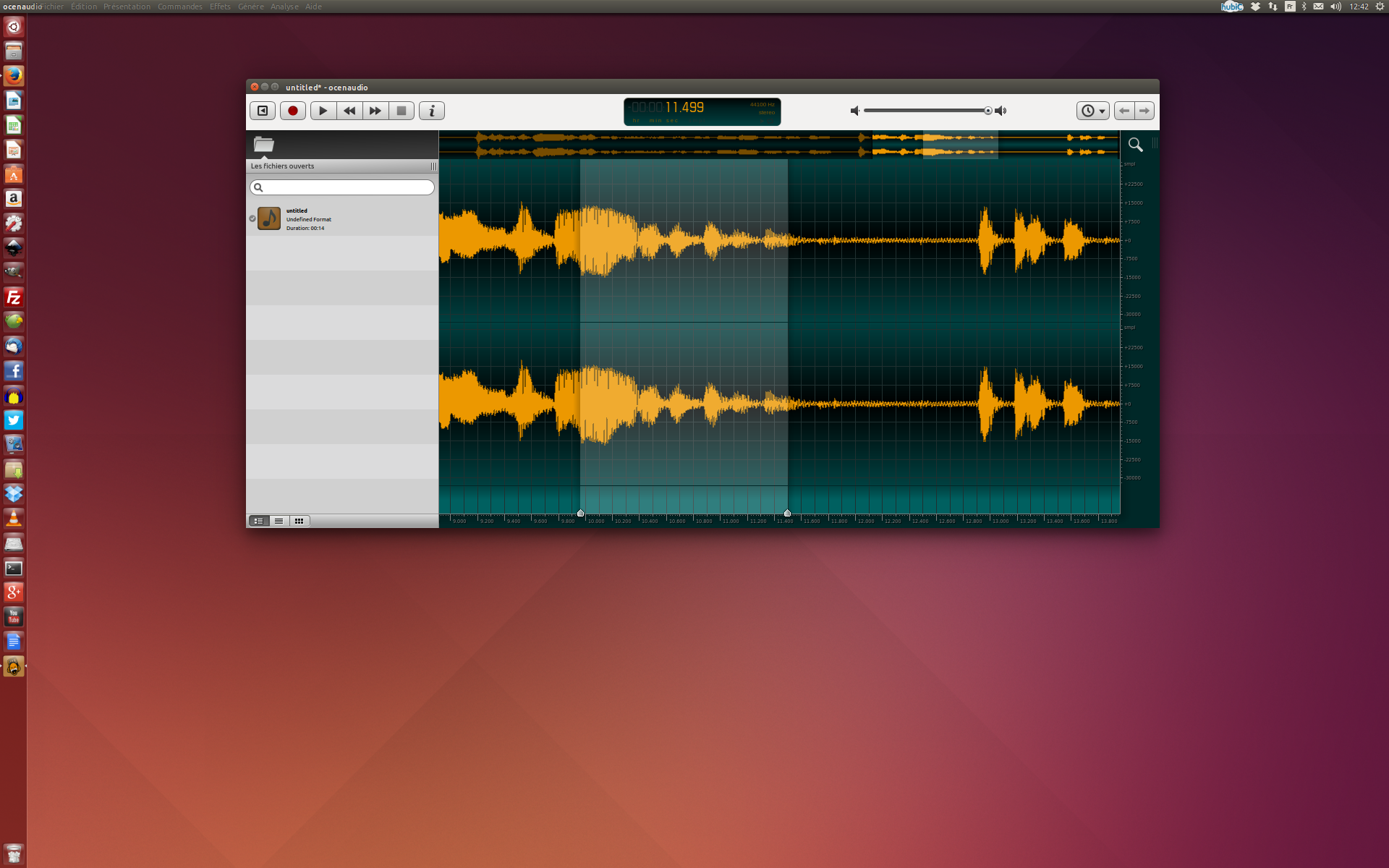Open the history clock dropdown
1389x868 pixels.
point(1092,111)
